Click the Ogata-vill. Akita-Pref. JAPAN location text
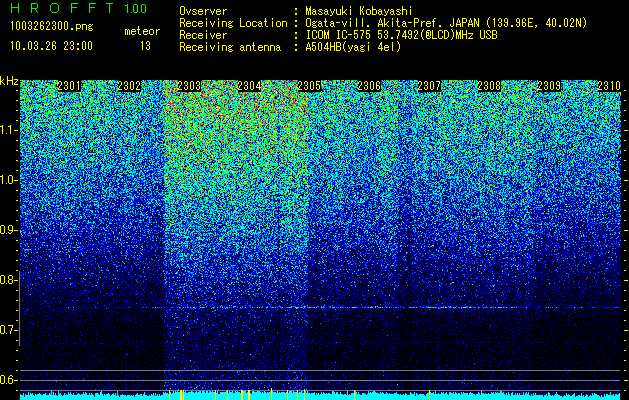Viewport: 629px width, 400px height. coord(446,23)
